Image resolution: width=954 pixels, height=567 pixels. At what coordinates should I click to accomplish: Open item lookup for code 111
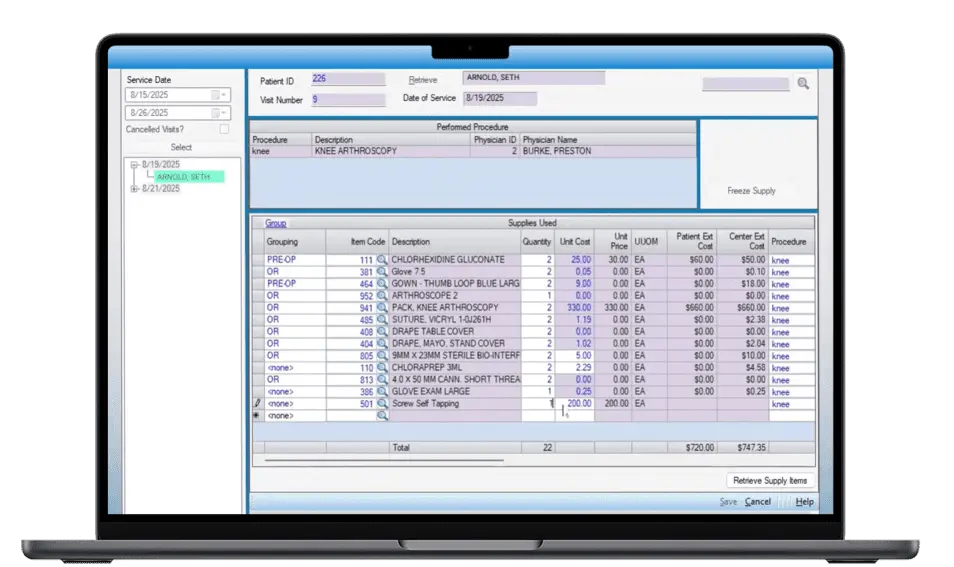(381, 260)
